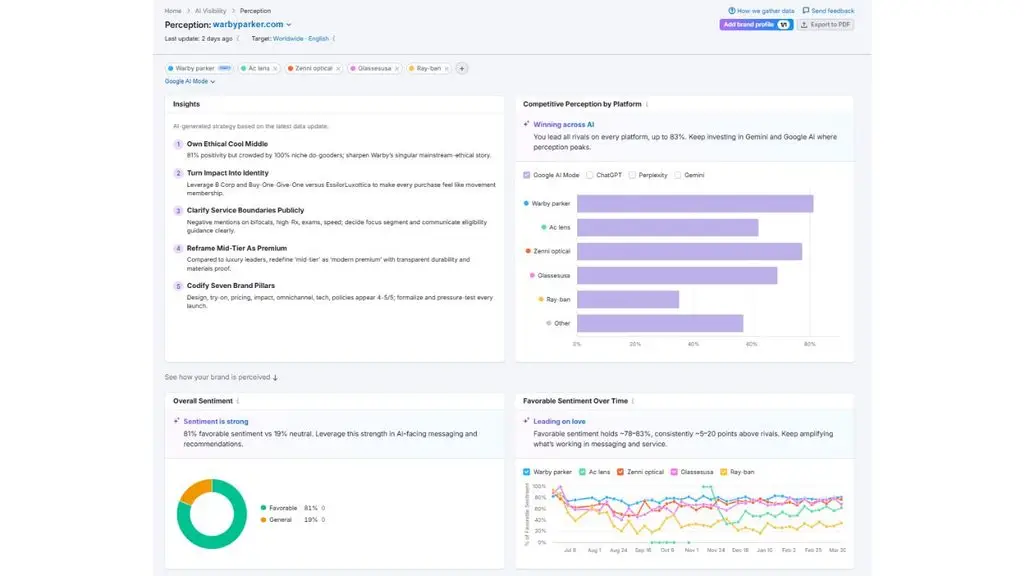
Task: Toggle Zenni optical line in sentiment chart legend
Action: pyautogui.click(x=620, y=472)
